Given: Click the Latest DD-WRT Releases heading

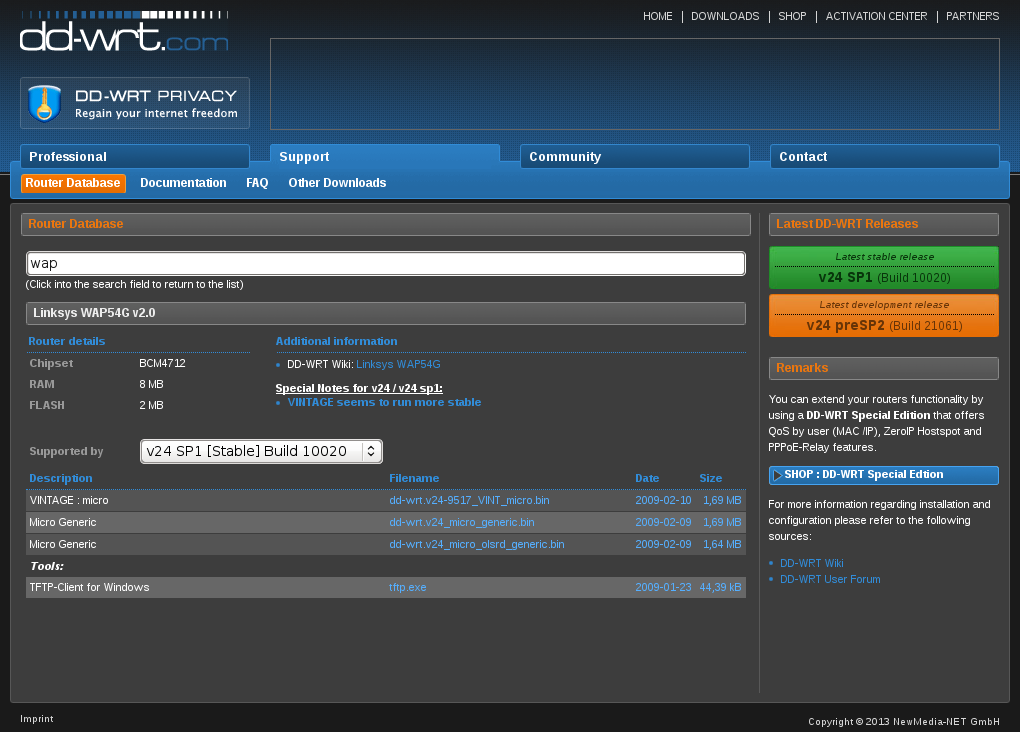Looking at the screenshot, I should click(884, 224).
